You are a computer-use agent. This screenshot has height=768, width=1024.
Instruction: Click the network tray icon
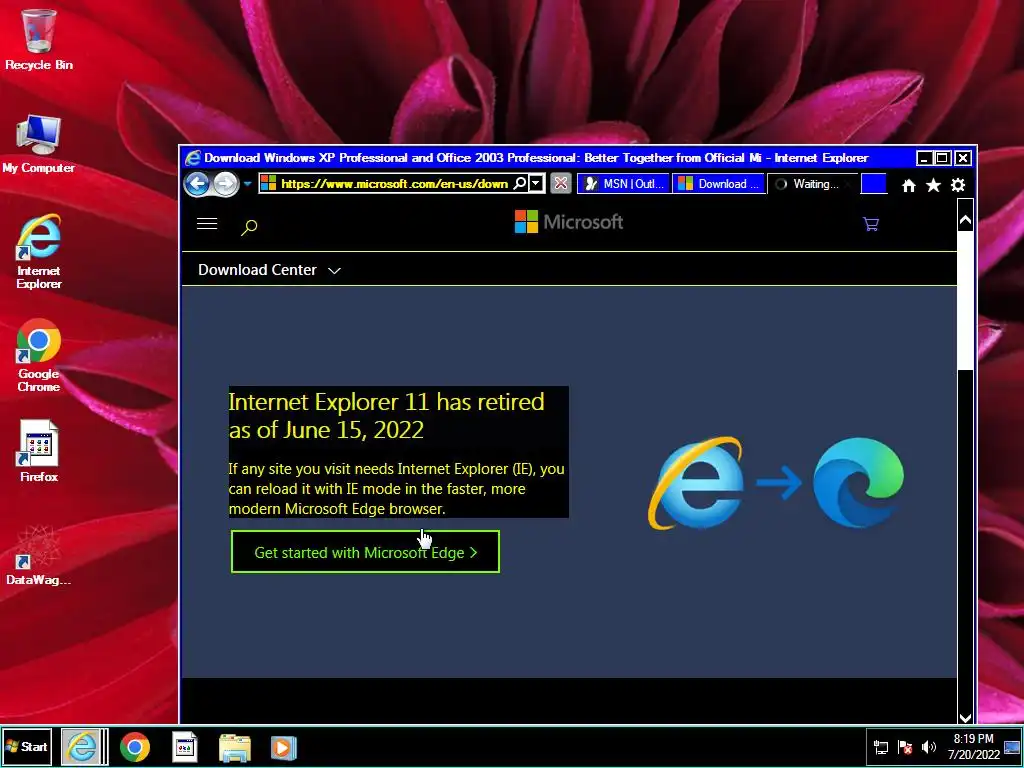tap(881, 747)
